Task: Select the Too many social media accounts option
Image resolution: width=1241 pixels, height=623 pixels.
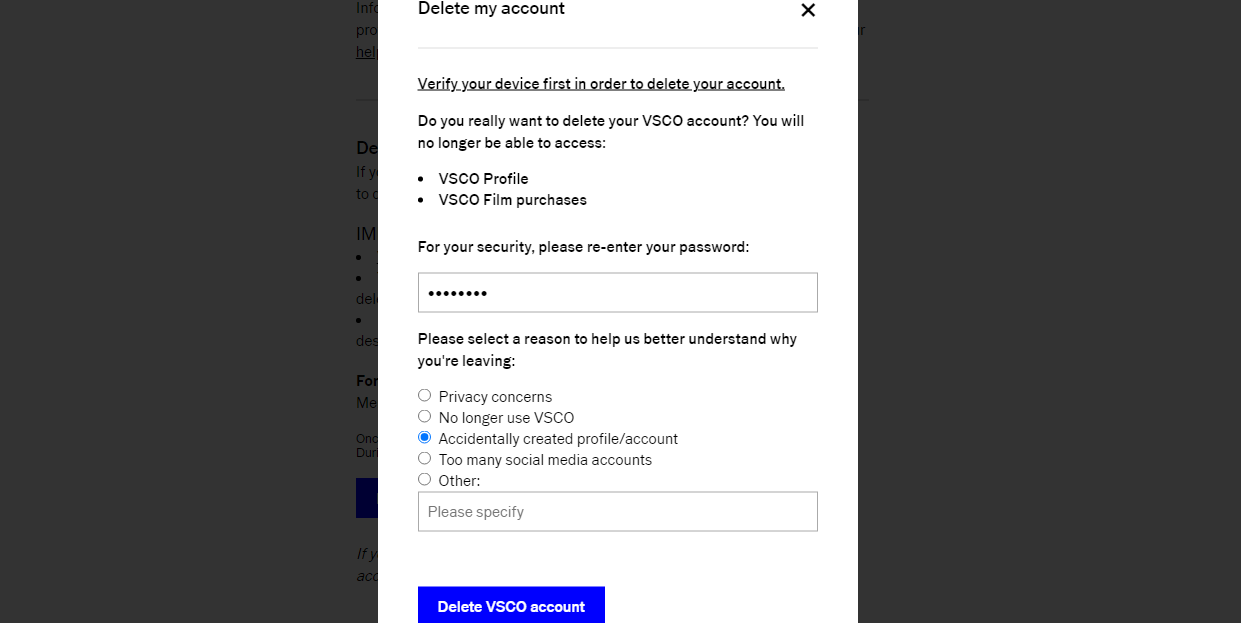Action: (424, 458)
